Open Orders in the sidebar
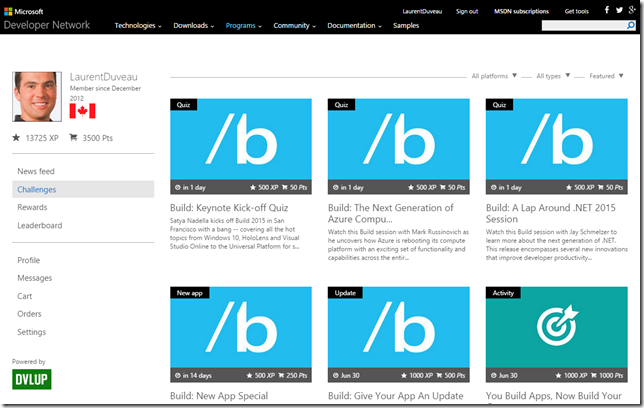The height and width of the screenshot is (408, 644). point(29,314)
